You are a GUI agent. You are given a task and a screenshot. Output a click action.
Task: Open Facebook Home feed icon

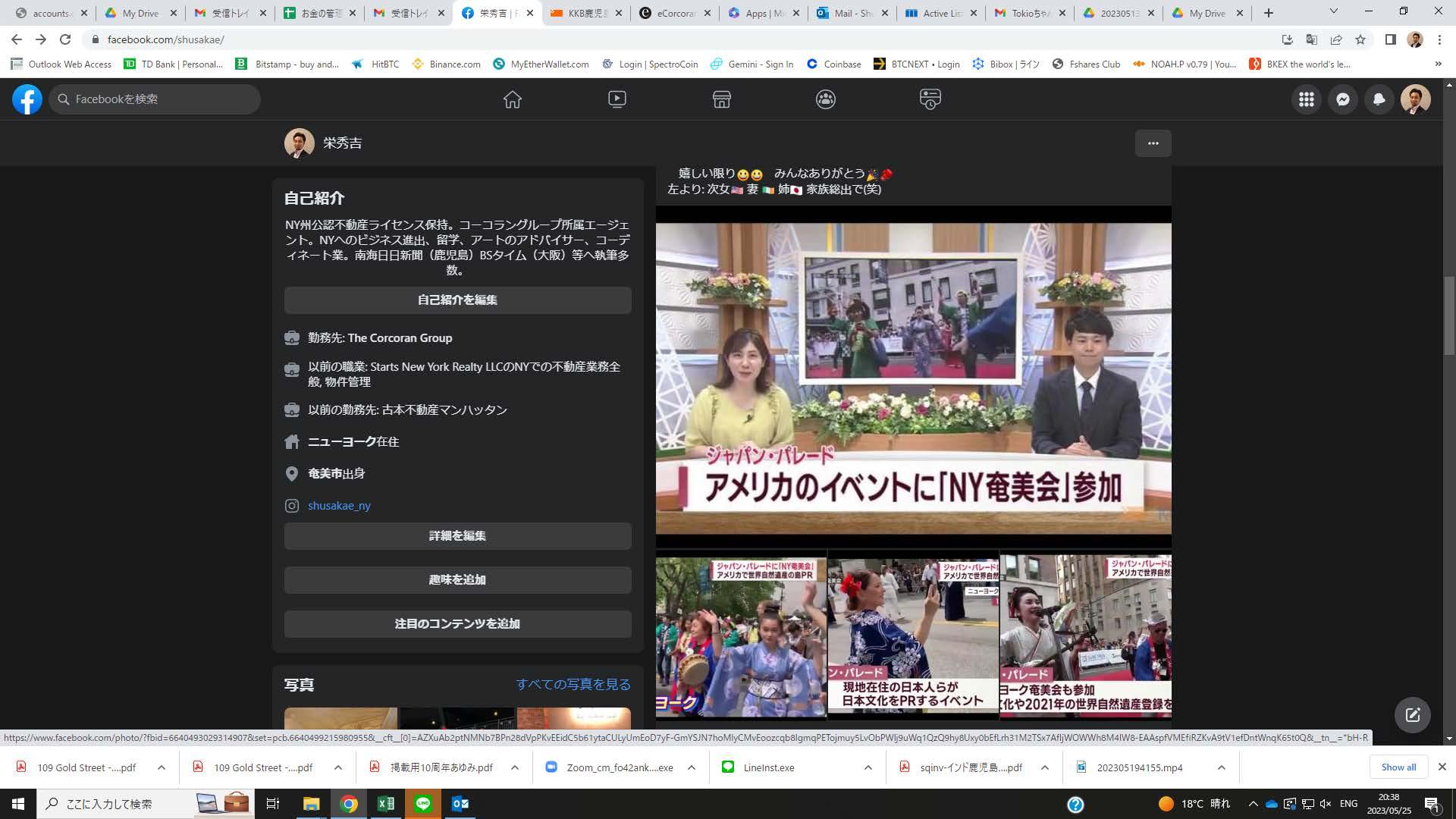(x=513, y=99)
